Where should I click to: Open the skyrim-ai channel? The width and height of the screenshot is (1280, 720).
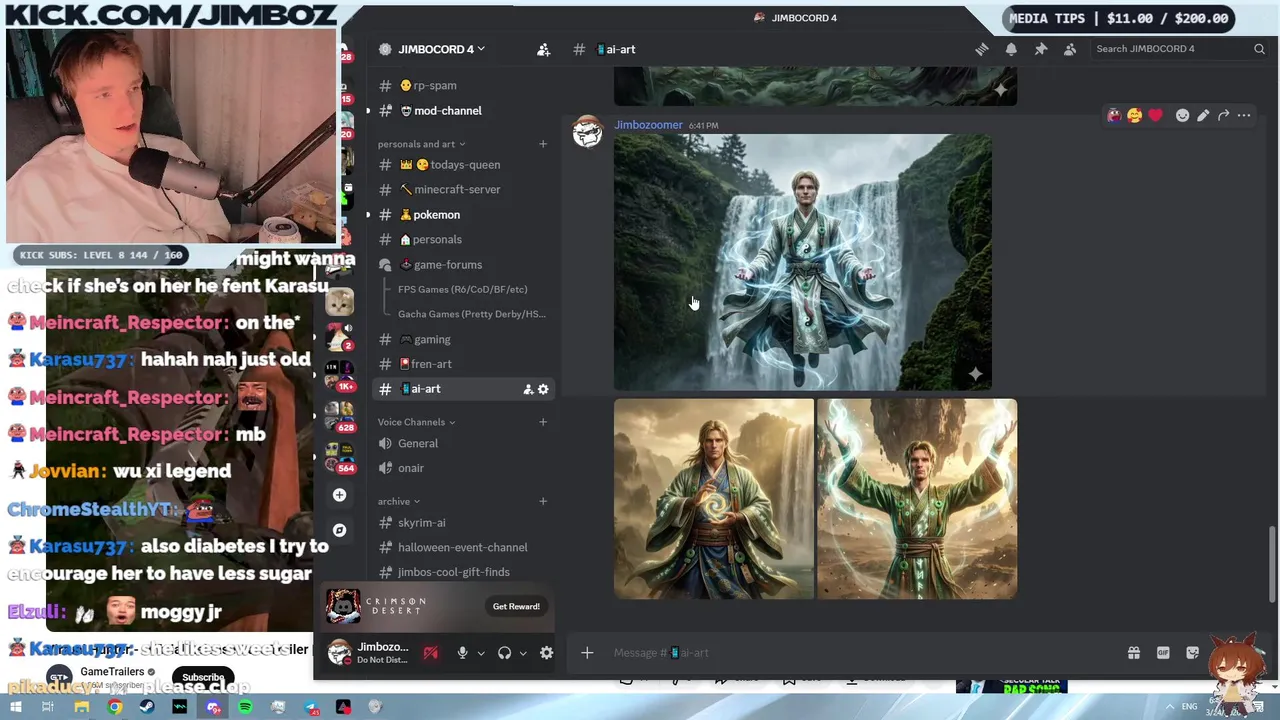462,523
